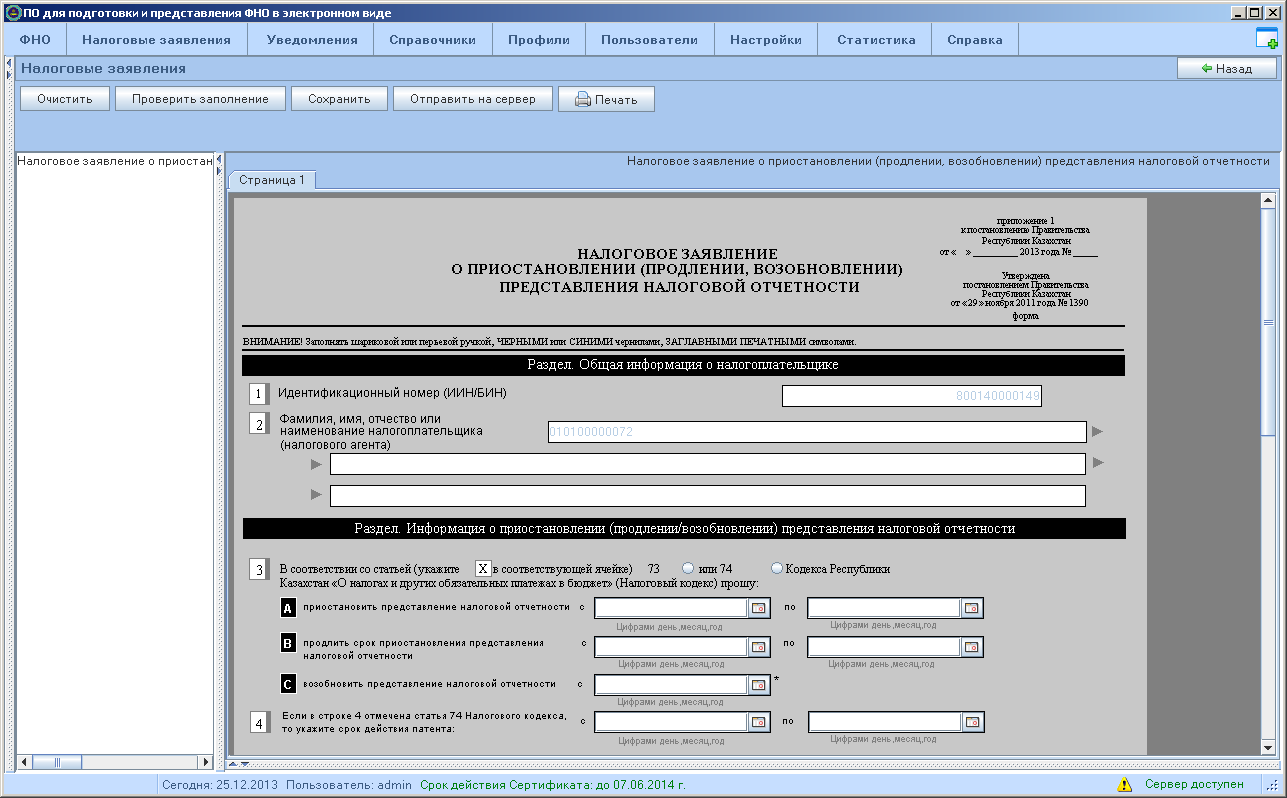
Task: Open calendar for row 4 patent end date
Action: click(x=973, y=722)
